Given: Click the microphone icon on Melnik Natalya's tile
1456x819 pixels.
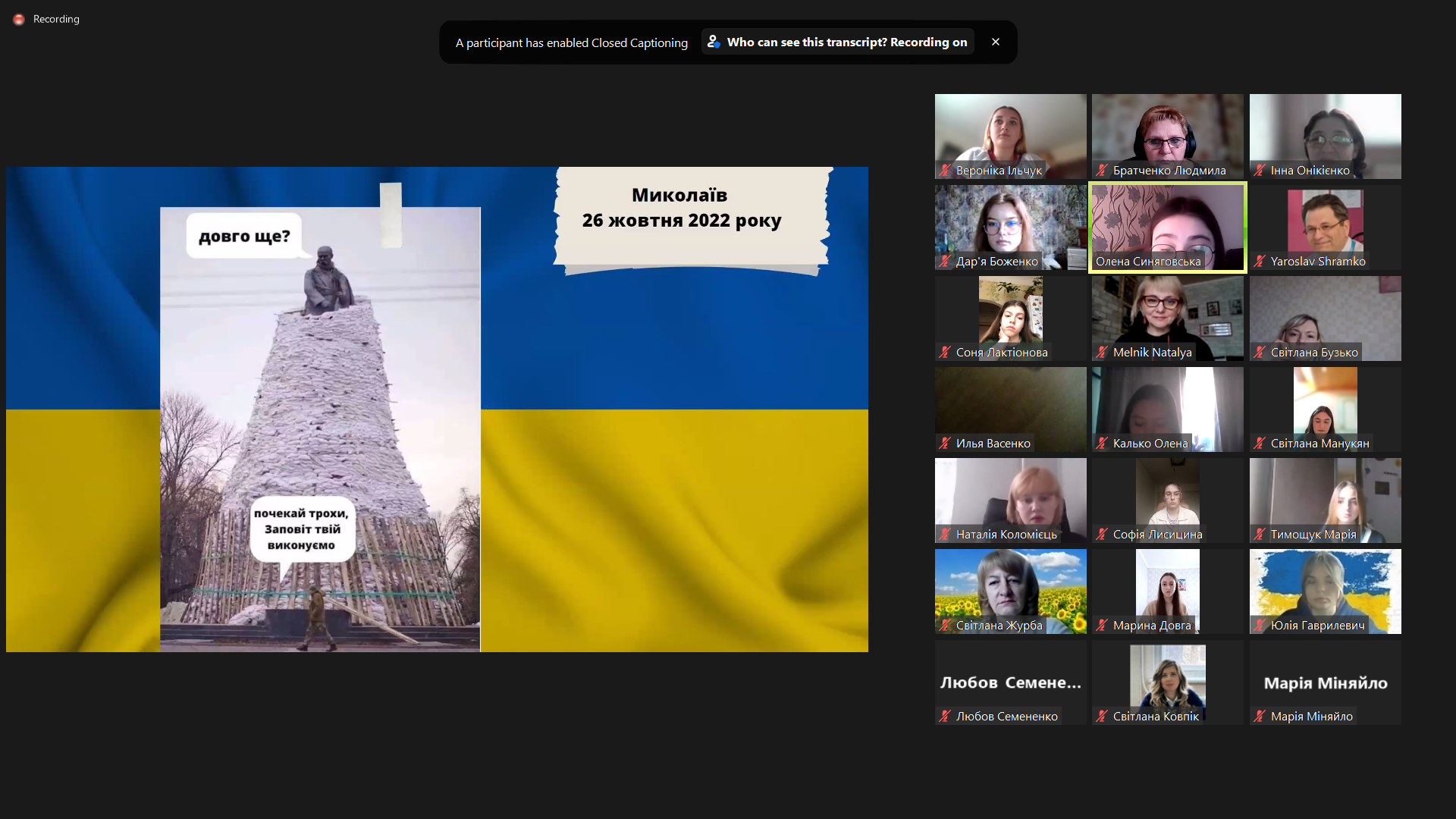Looking at the screenshot, I should [1102, 353].
